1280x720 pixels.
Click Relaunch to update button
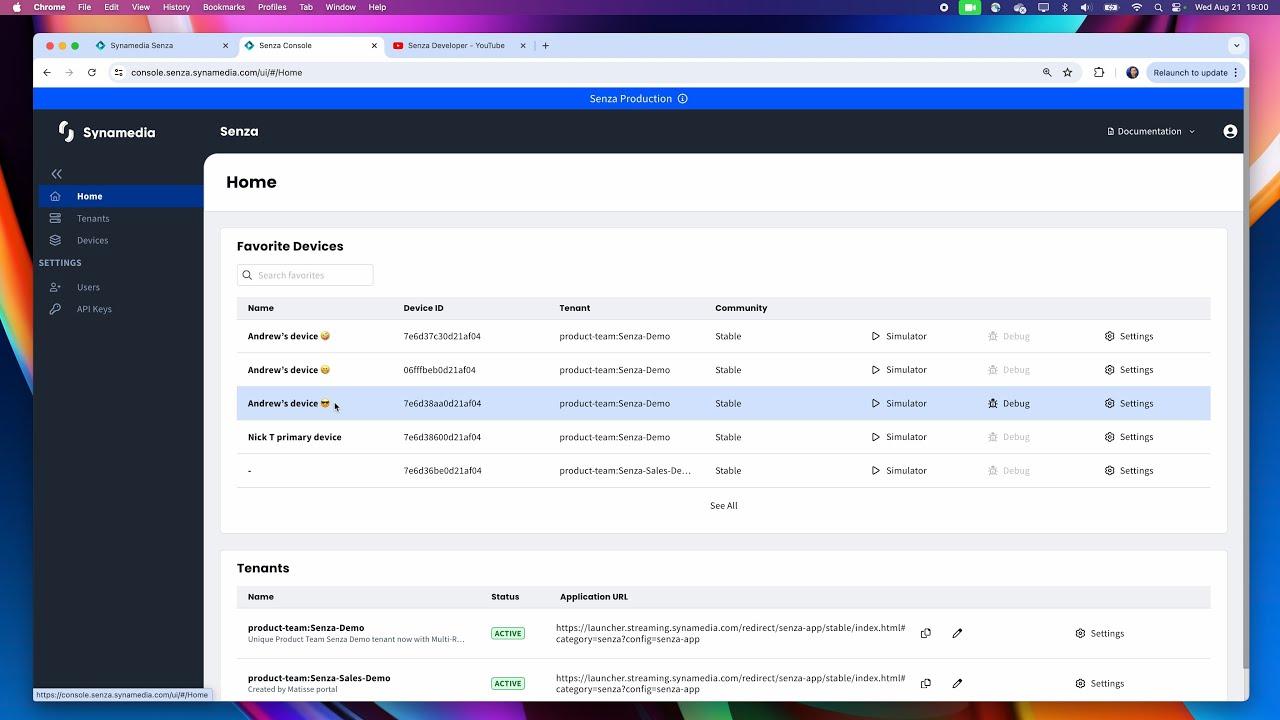[x=1195, y=72]
